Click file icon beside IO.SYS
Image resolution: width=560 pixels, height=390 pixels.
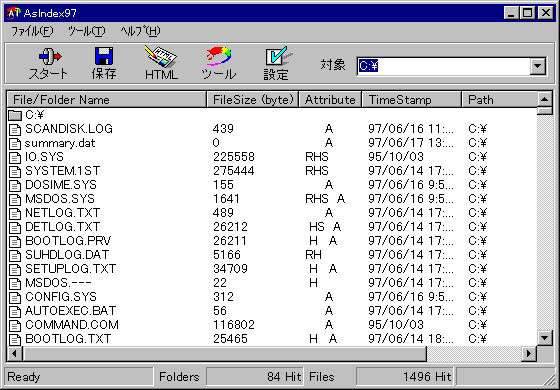pos(15,157)
